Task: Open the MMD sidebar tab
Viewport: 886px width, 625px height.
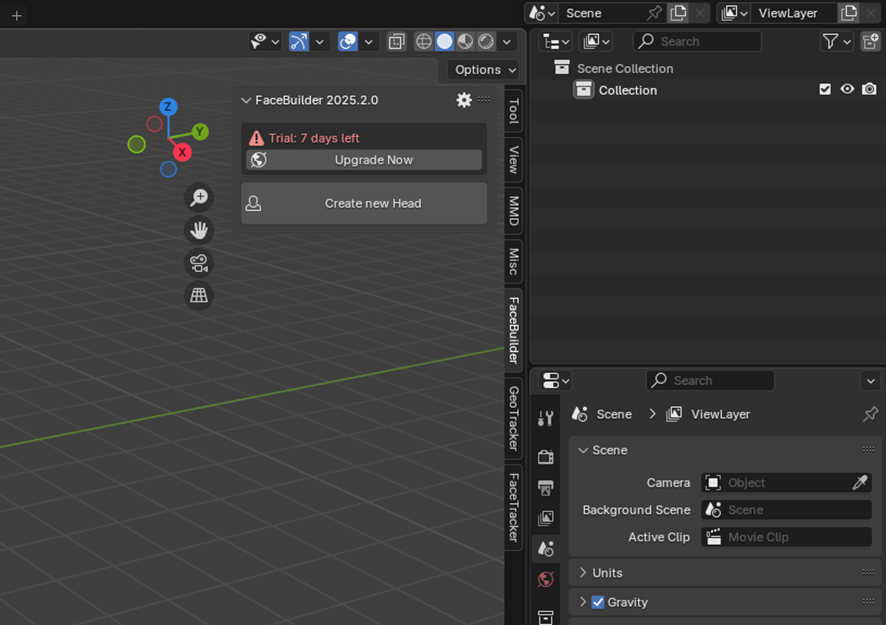Action: tap(514, 210)
